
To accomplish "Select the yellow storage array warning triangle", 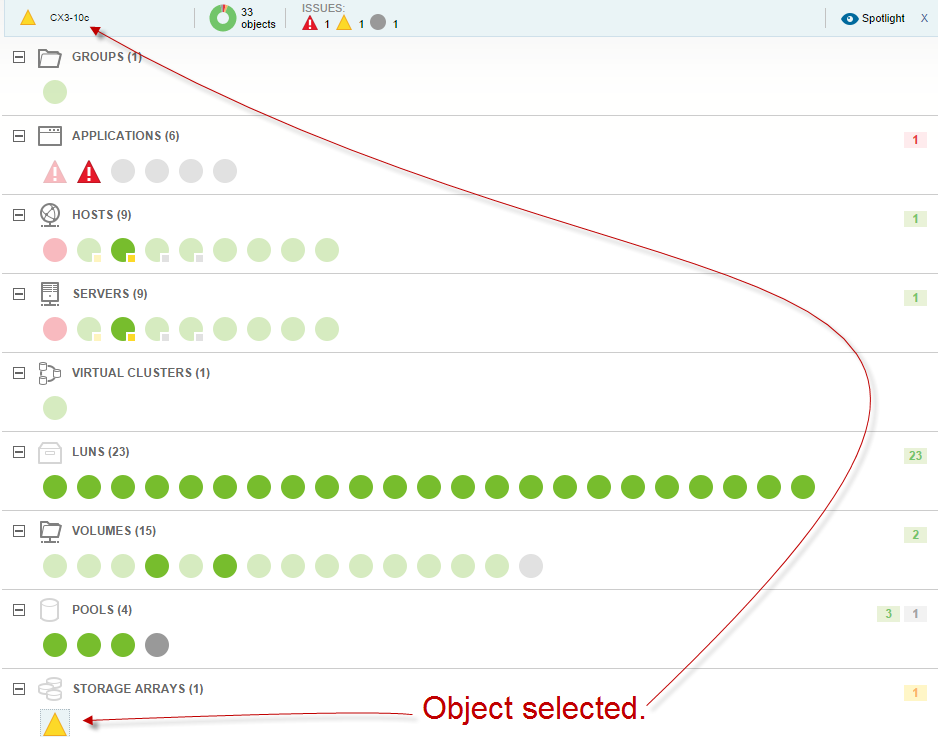I will click(55, 722).
